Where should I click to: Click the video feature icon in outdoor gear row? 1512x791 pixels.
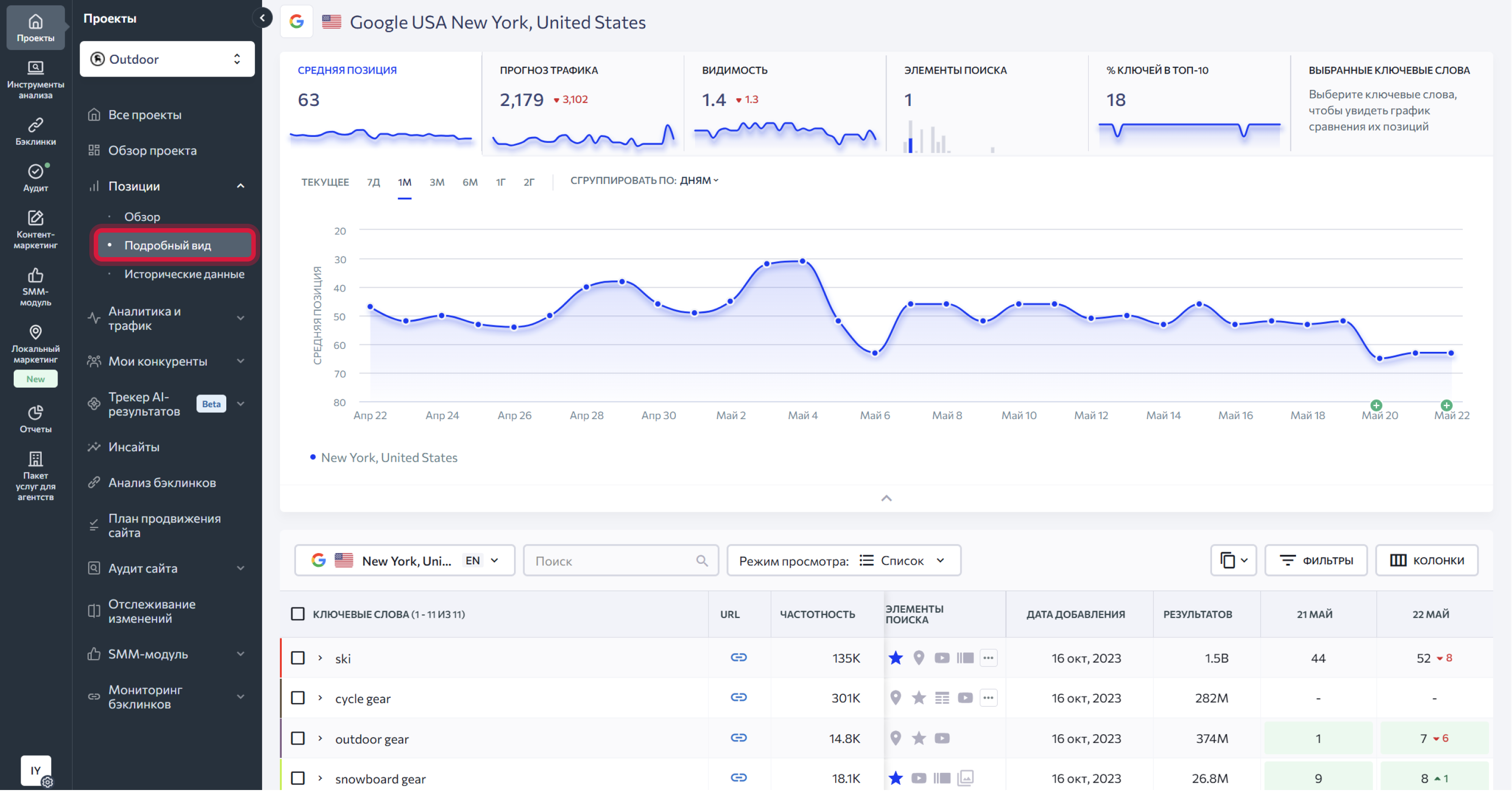[942, 738]
